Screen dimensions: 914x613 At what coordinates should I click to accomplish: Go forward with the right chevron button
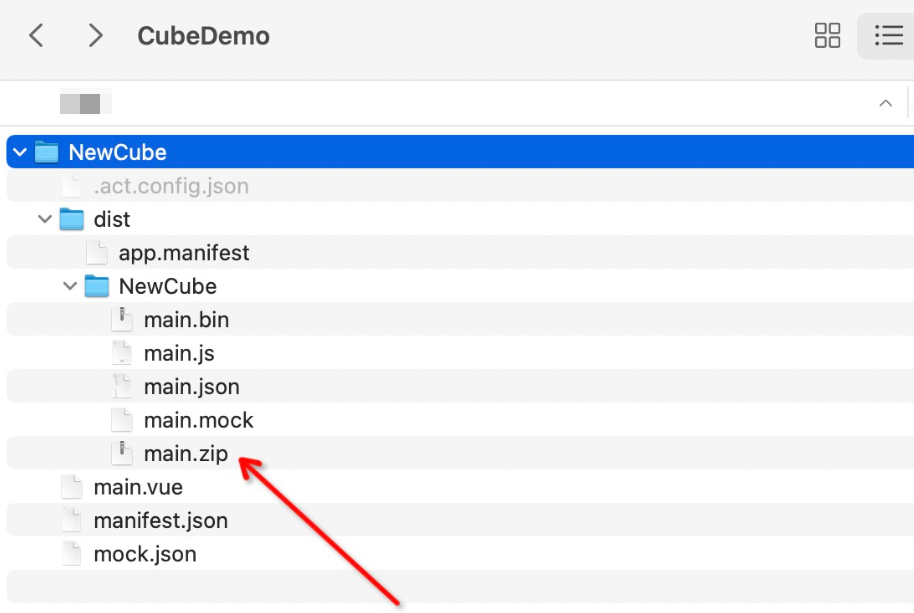[95, 36]
